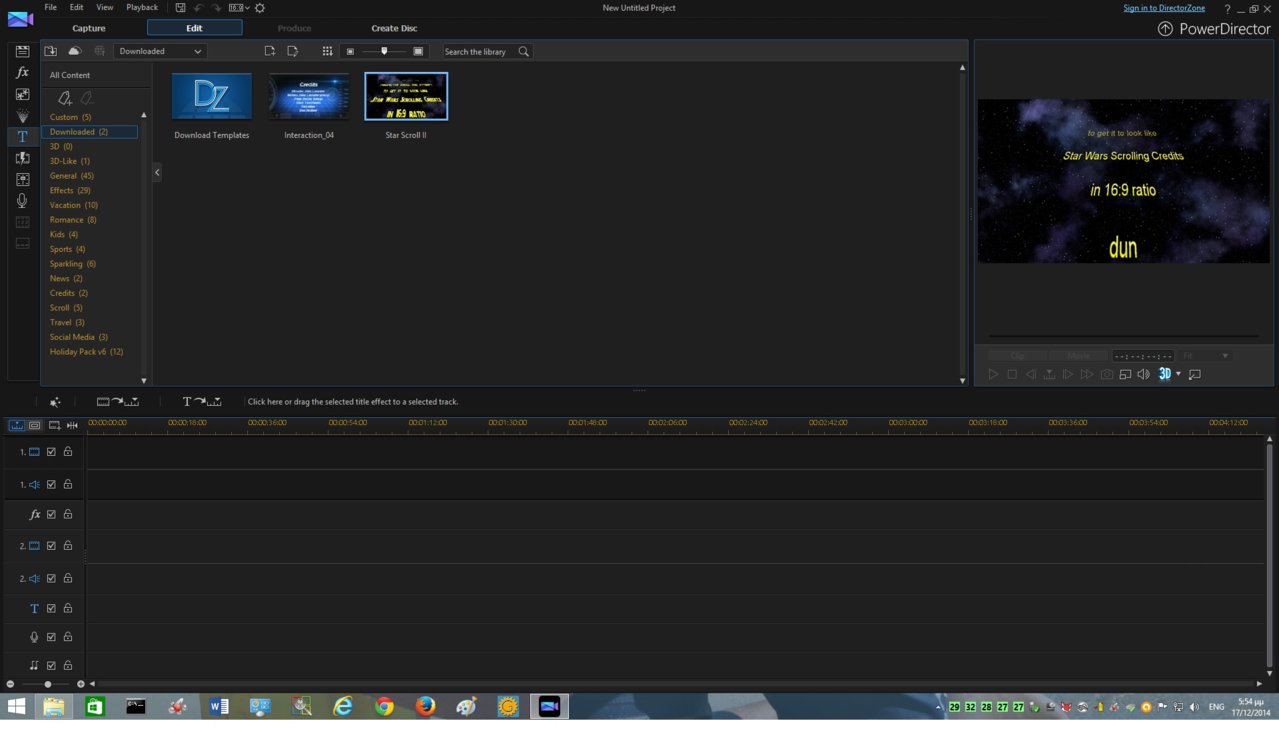Select the Holiday Pack v6 (12) category
Image resolution: width=1279 pixels, height=755 pixels.
coord(87,352)
